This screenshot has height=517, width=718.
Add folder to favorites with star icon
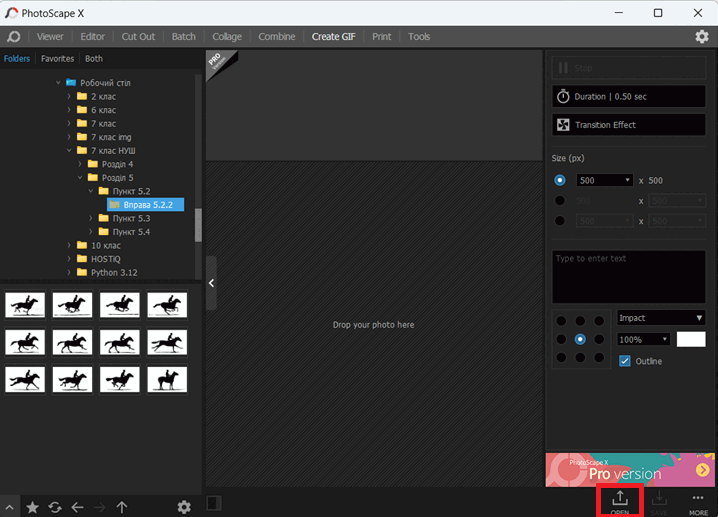coord(33,507)
